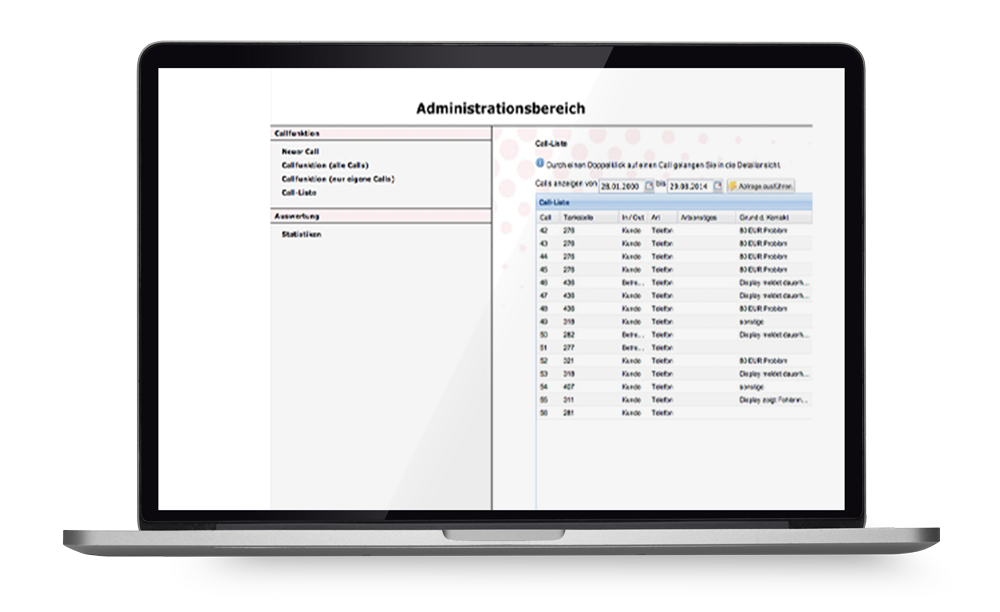Image resolution: width=1000 pixels, height=612 pixels.
Task: Sort by the 'Call' column header
Action: tap(547, 216)
